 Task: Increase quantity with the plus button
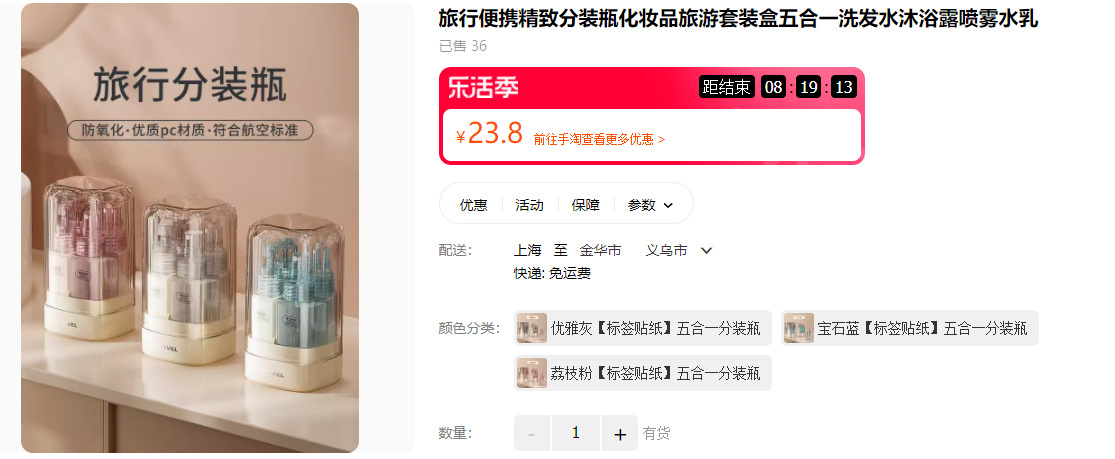tap(619, 433)
